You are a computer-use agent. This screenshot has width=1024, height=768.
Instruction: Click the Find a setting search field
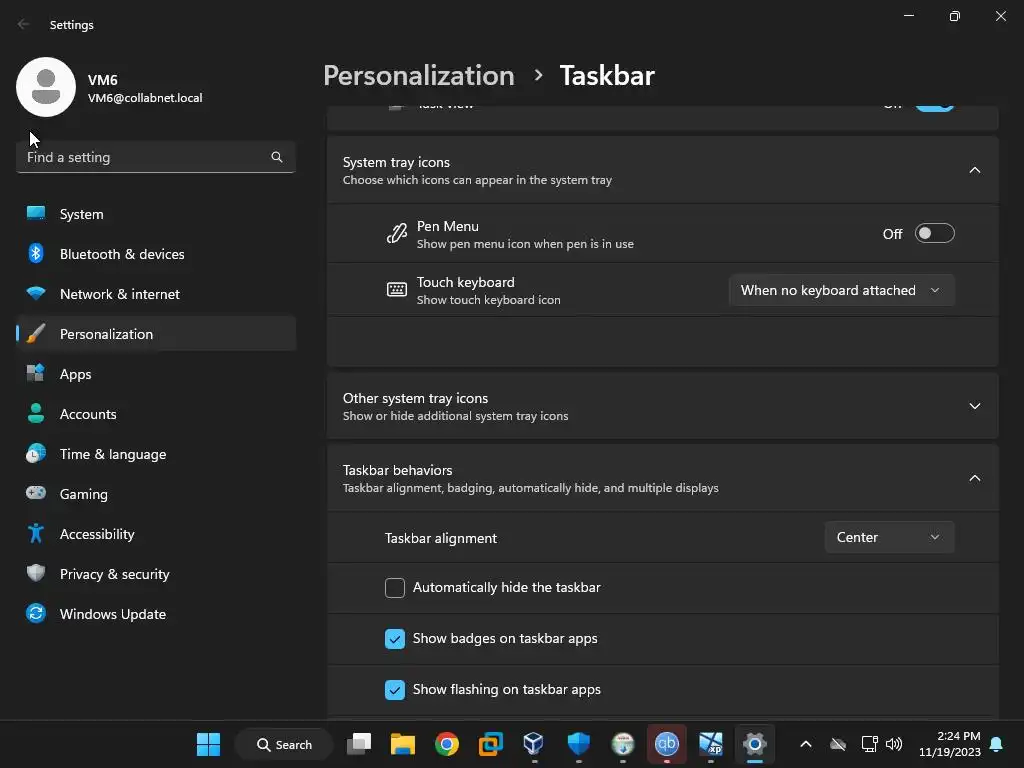(155, 157)
